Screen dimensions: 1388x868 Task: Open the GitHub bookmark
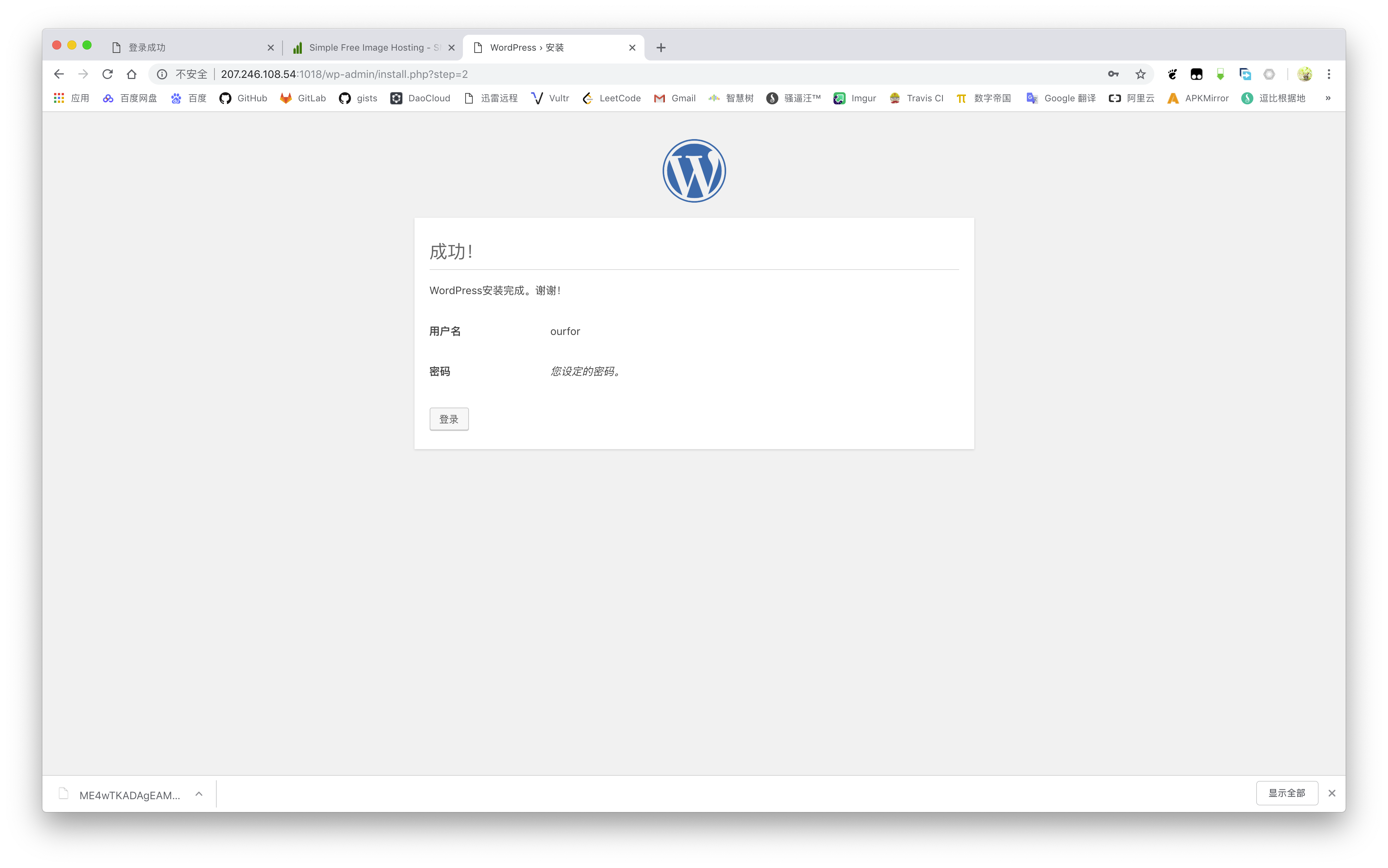tap(244, 98)
